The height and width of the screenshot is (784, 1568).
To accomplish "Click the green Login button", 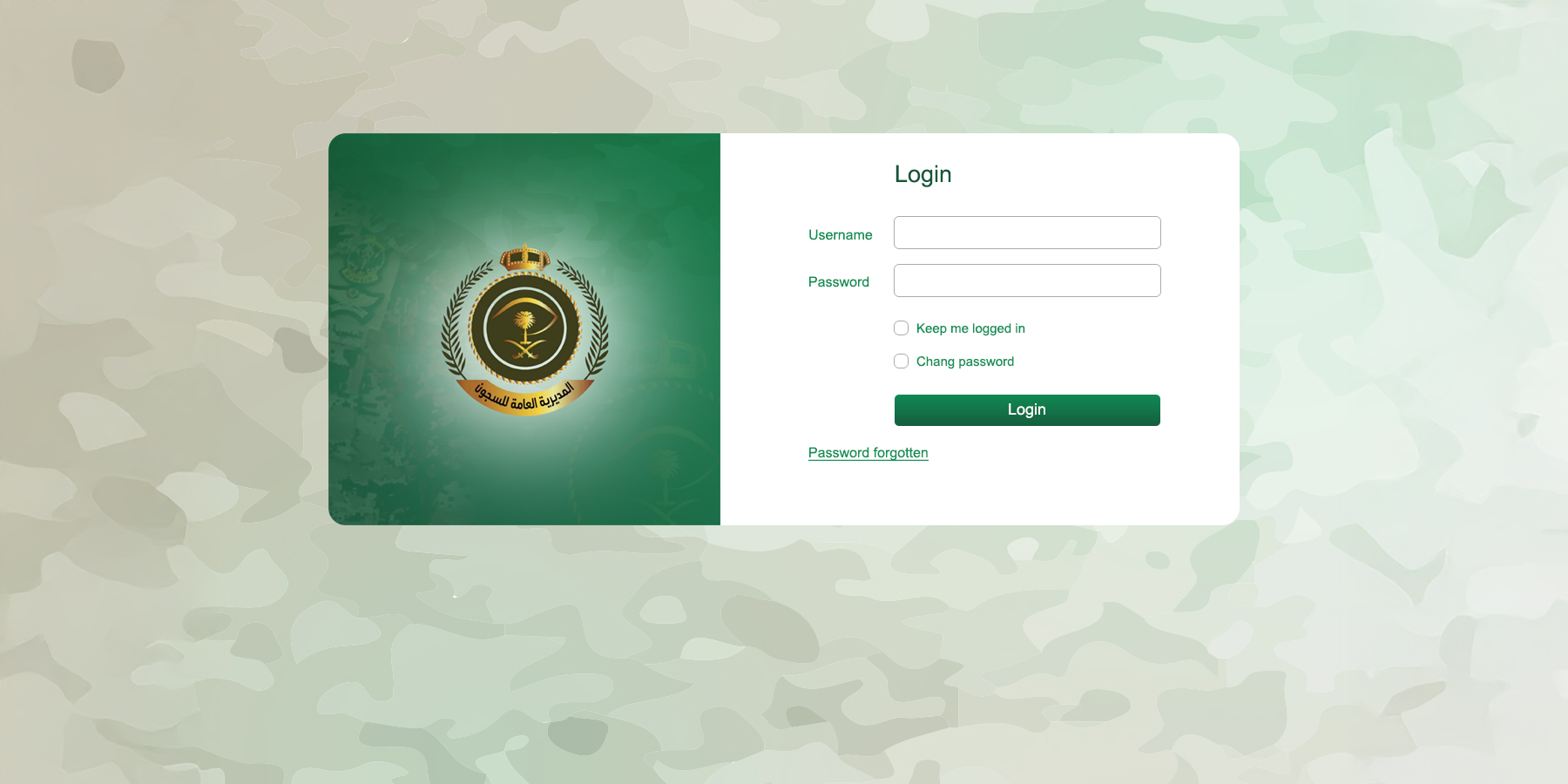I will (x=1027, y=410).
